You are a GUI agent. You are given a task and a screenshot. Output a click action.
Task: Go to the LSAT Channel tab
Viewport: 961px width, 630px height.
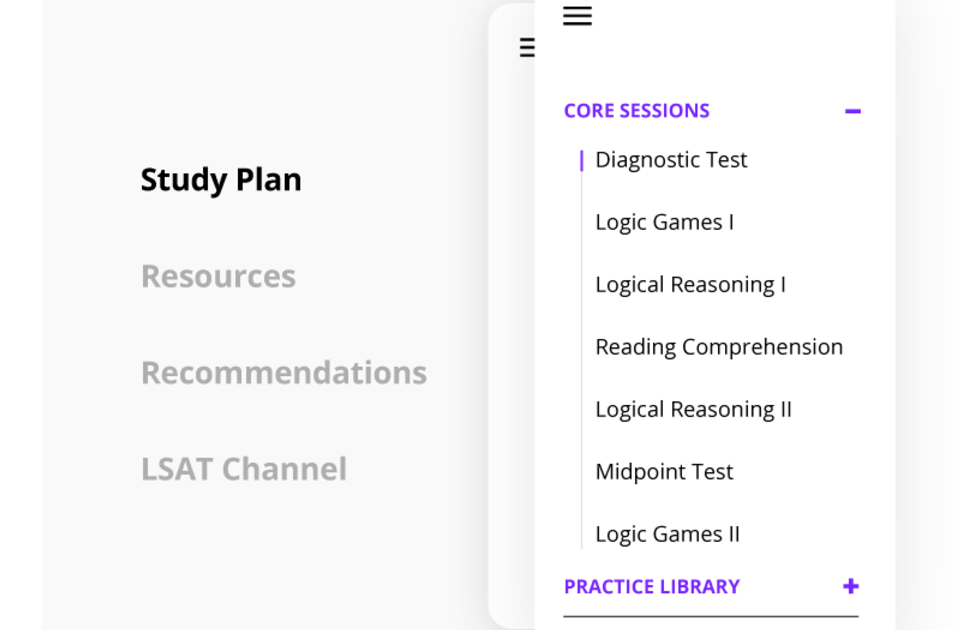(x=244, y=469)
